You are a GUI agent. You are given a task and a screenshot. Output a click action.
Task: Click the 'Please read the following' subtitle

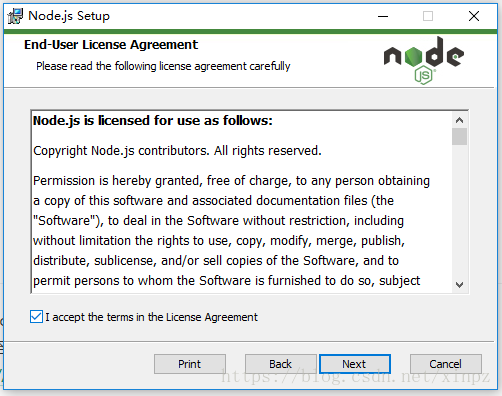tap(163, 66)
